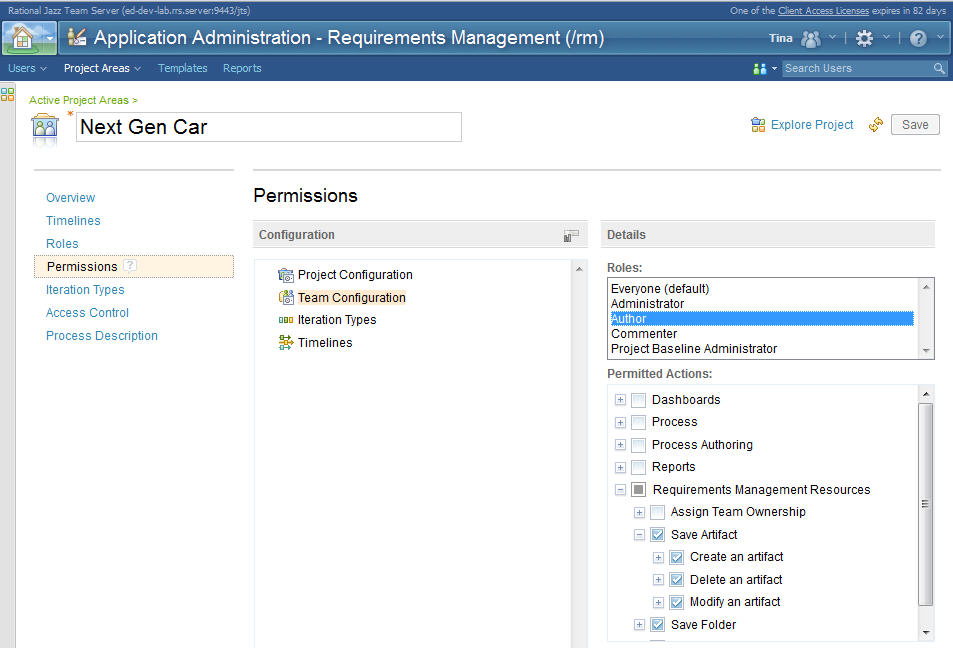
Task: Open the settings gear menu
Action: click(x=866, y=37)
